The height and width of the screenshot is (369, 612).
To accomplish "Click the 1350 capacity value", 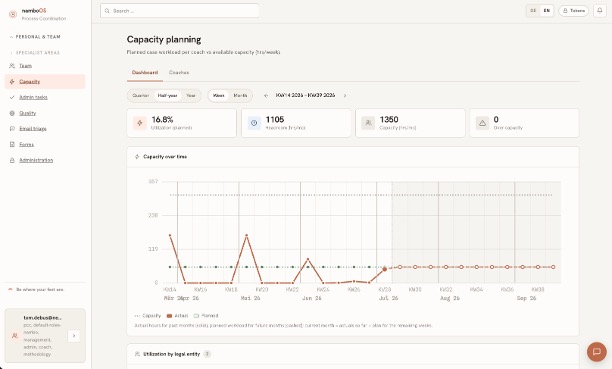I will pyautogui.click(x=389, y=119).
